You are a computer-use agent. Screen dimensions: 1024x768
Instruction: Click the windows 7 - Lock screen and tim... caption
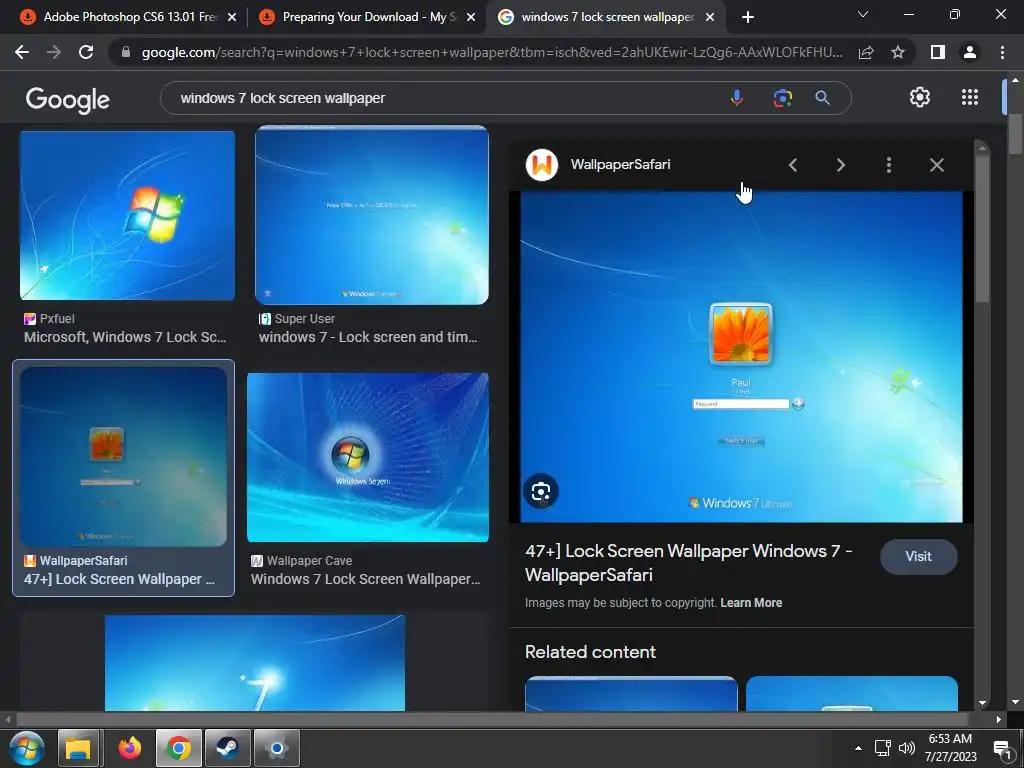368,337
